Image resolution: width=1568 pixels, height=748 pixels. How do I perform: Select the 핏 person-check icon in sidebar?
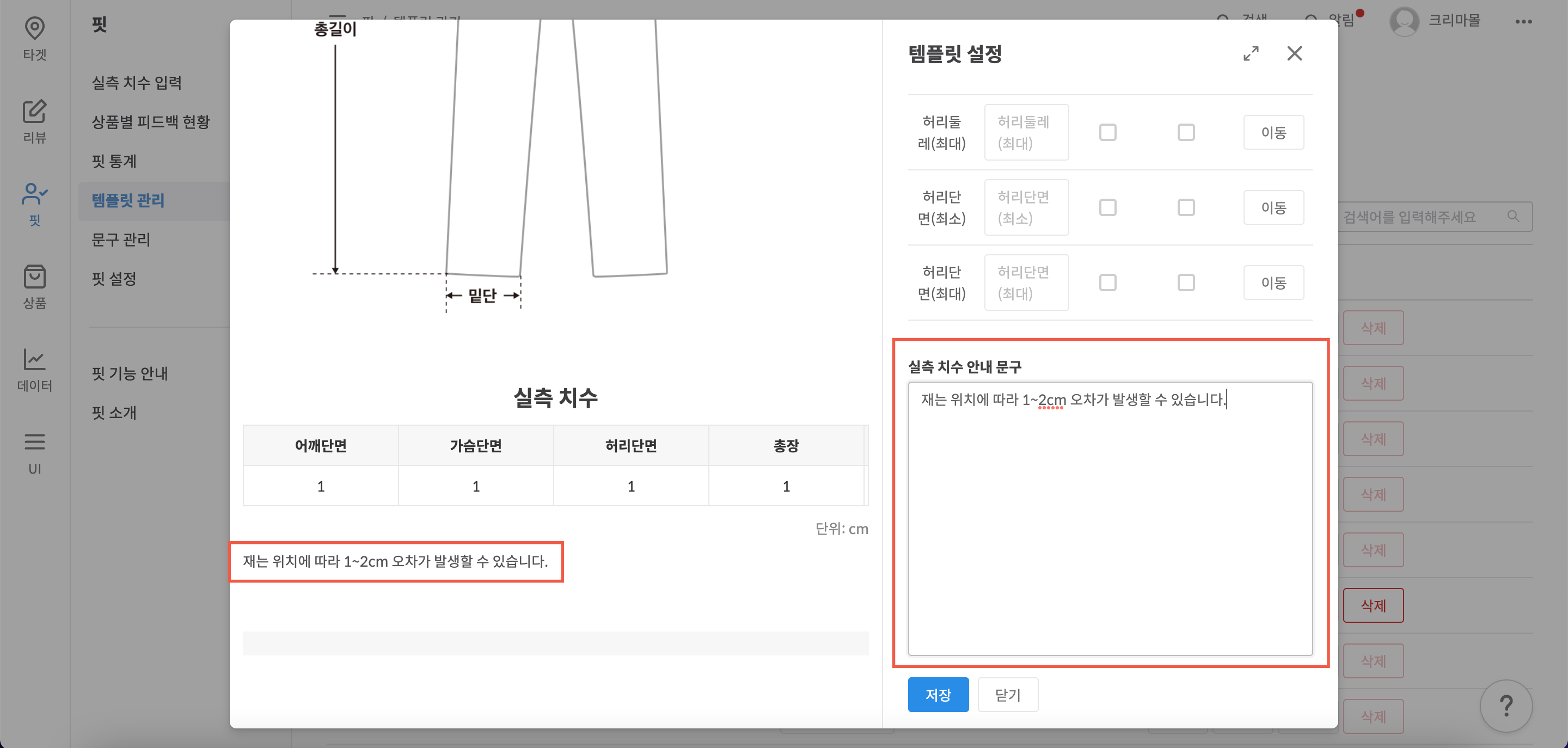pos(35,195)
